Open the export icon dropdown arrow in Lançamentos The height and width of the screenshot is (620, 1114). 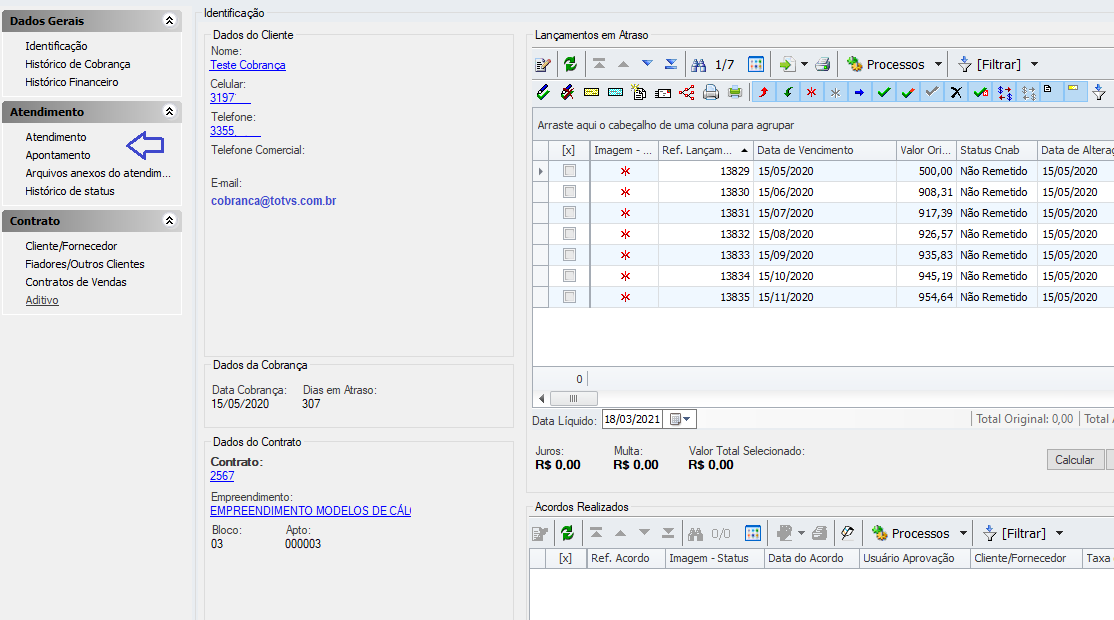pos(804,65)
